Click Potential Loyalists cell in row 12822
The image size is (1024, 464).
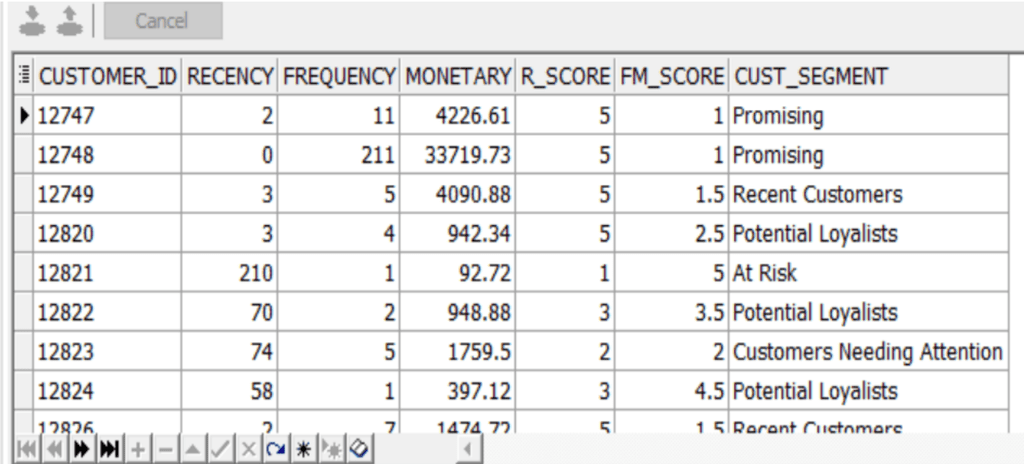[869, 312]
